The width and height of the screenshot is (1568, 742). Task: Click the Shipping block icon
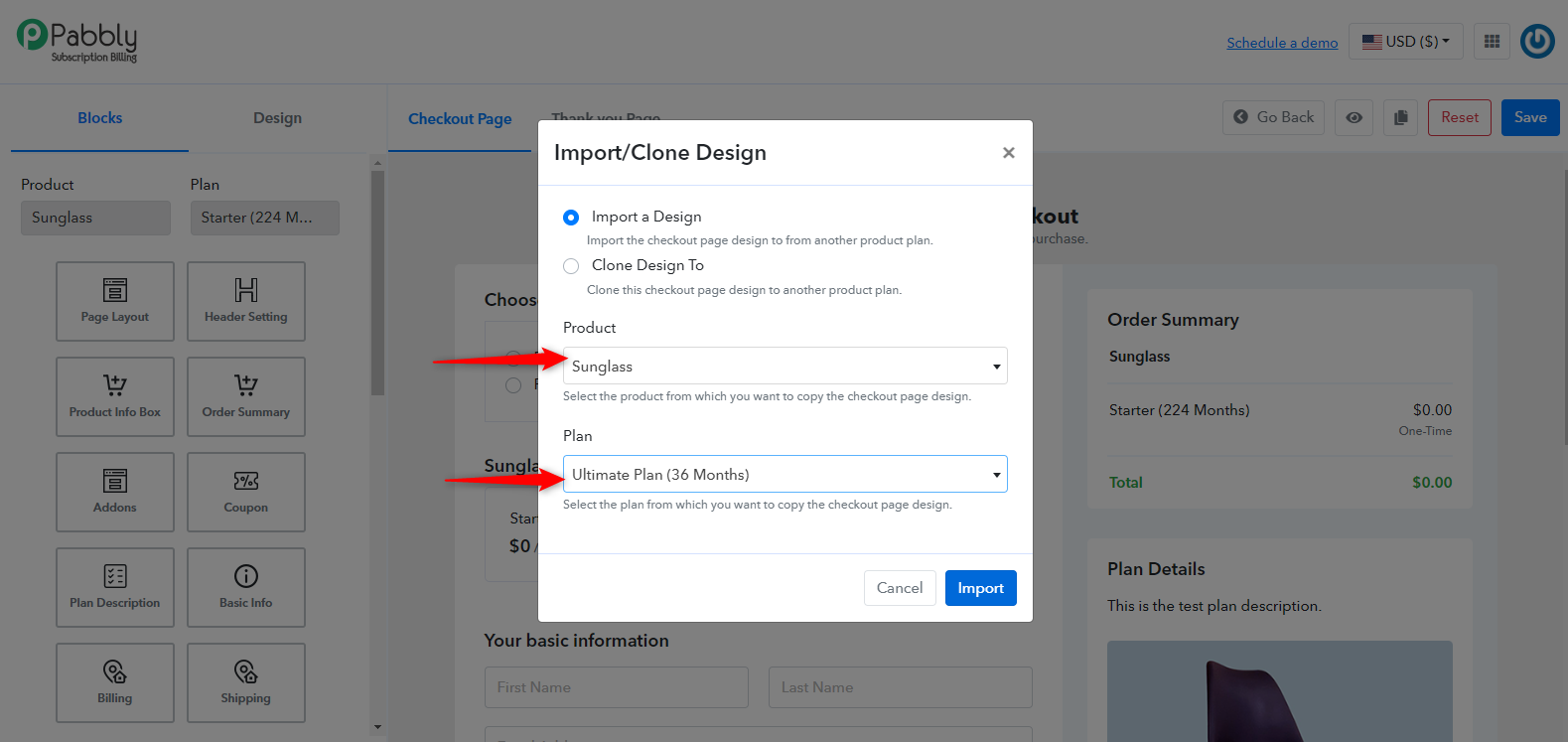click(x=246, y=671)
